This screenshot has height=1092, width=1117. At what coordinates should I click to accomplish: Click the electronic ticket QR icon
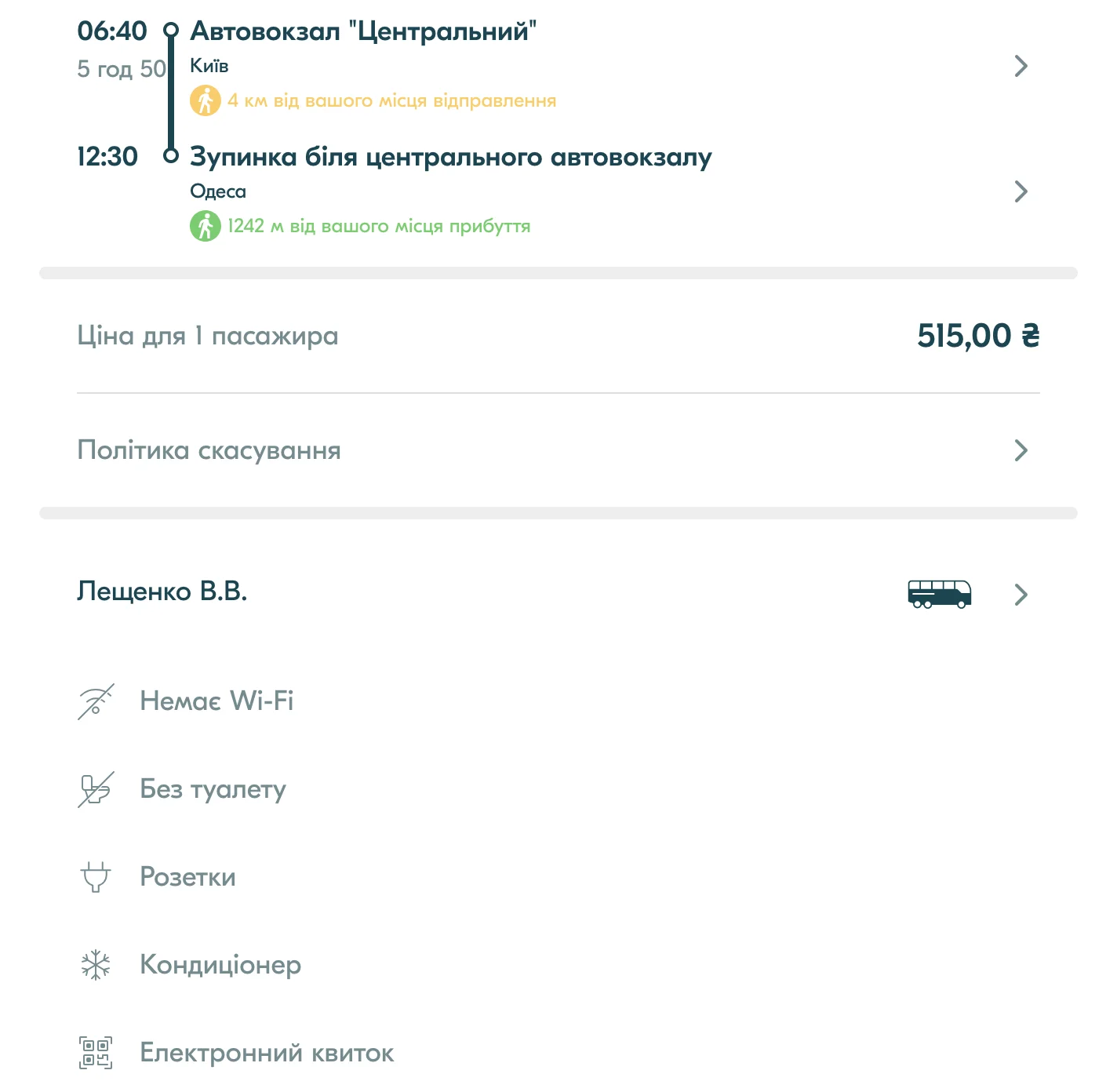(96, 1053)
